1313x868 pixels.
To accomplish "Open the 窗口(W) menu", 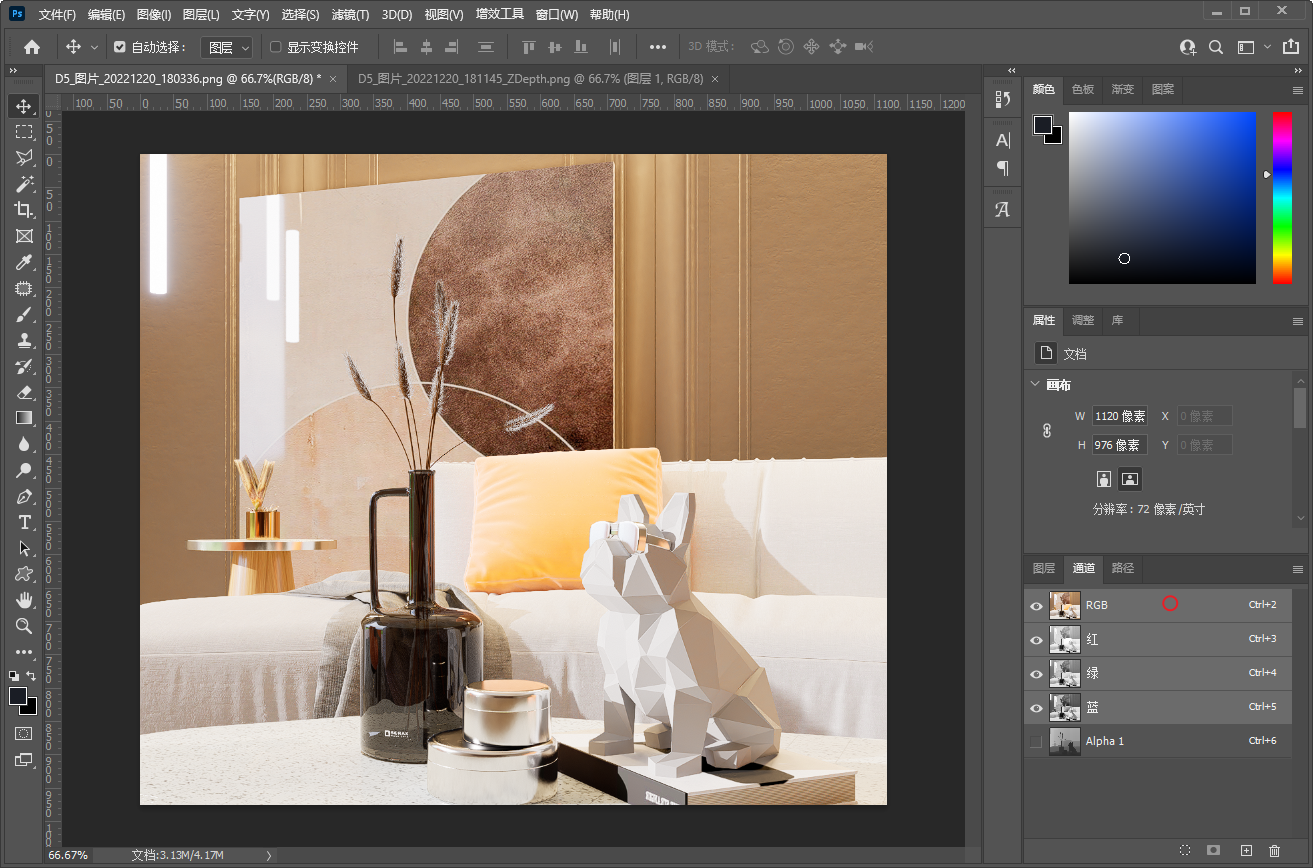I will [x=557, y=15].
